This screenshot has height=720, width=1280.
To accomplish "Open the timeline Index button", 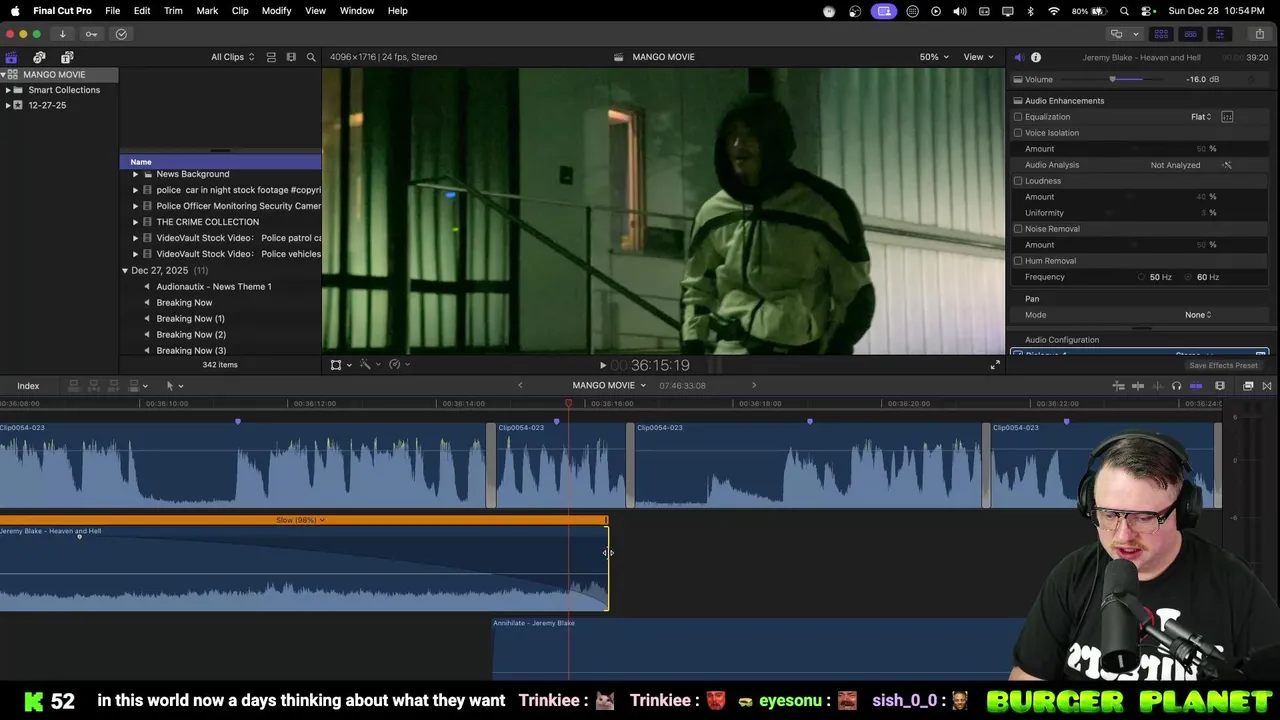I will click(x=28, y=386).
